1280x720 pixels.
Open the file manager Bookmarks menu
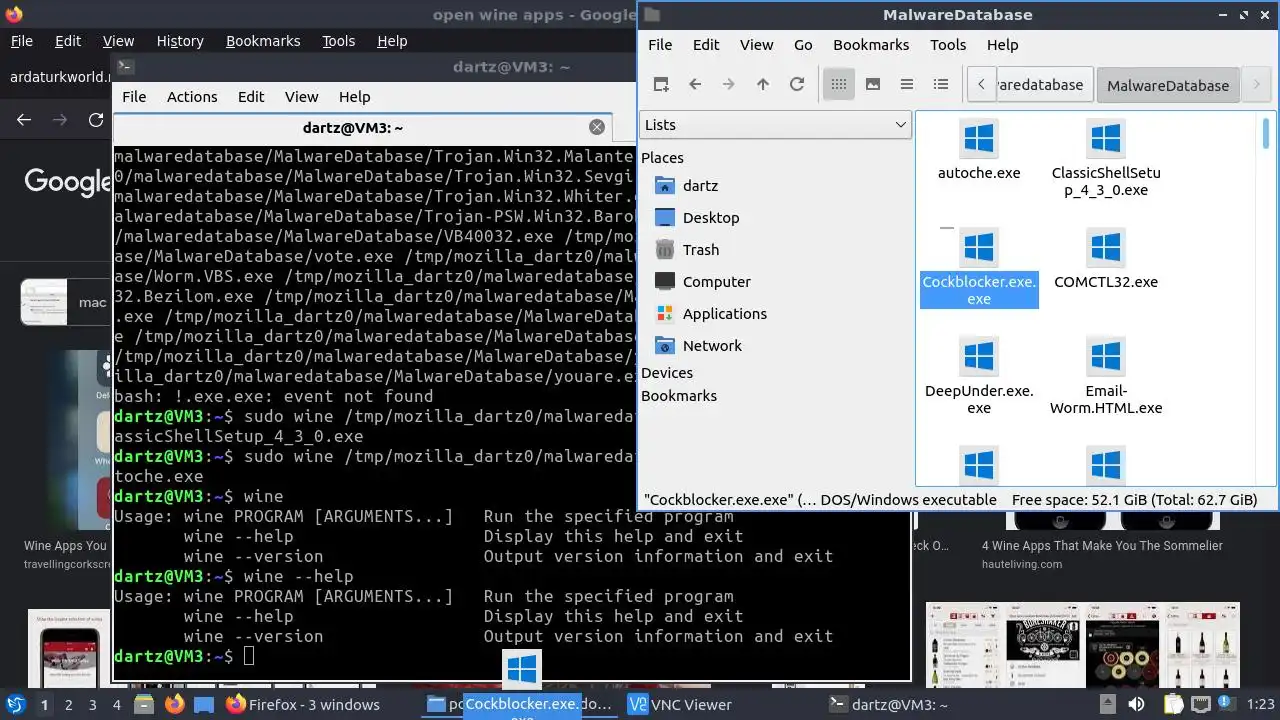click(x=871, y=45)
